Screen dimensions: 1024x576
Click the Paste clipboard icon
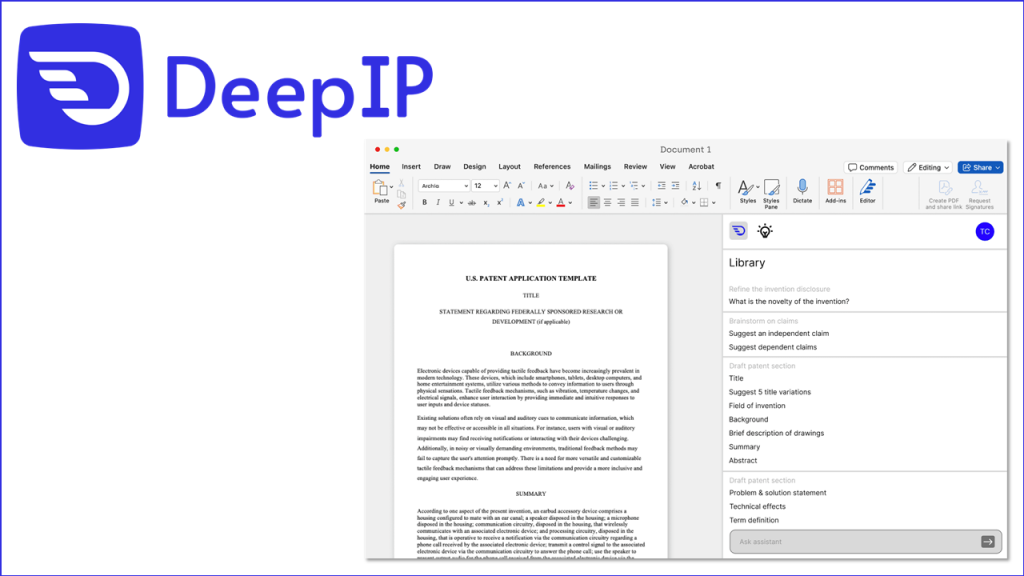[381, 188]
